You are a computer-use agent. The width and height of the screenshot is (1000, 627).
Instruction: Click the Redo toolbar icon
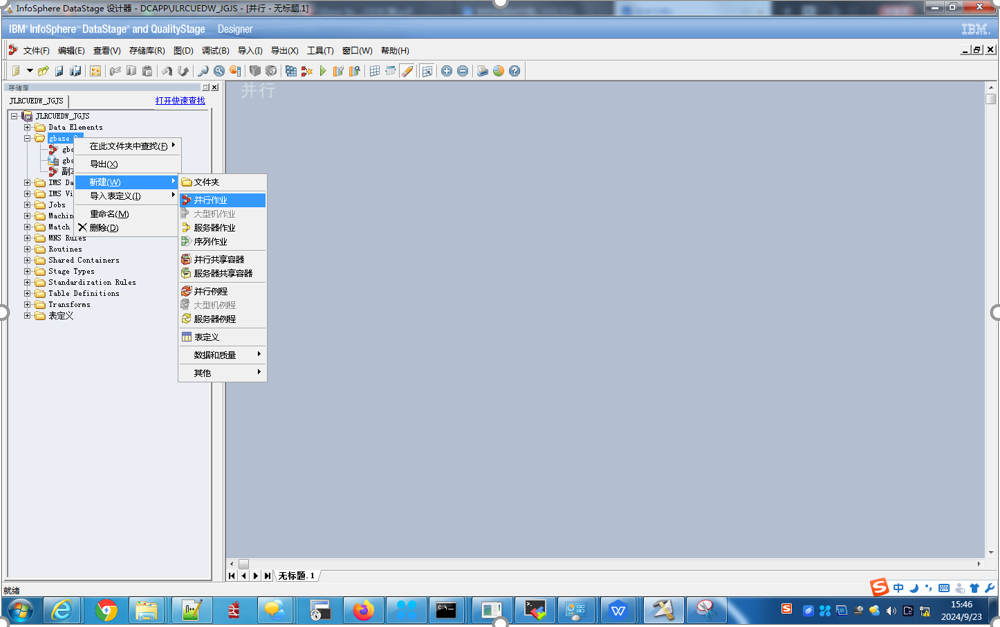pyautogui.click(x=183, y=71)
